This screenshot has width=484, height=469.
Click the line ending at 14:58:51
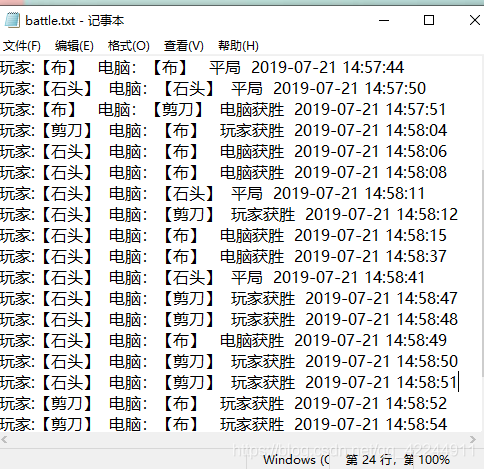(229, 383)
